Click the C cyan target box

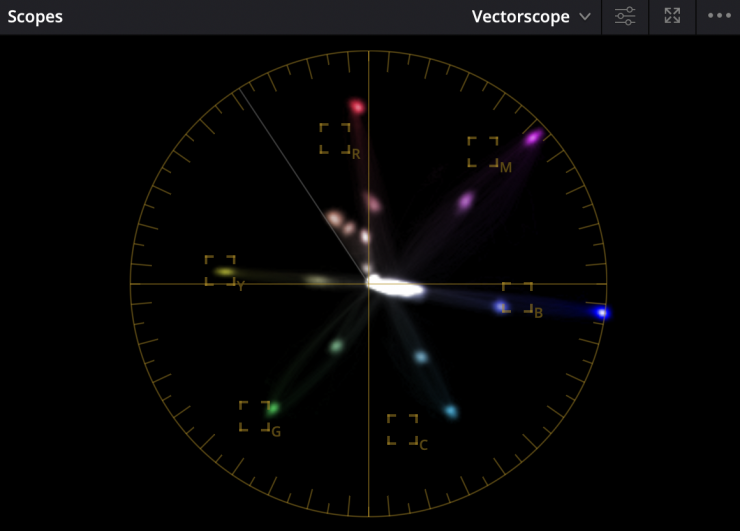(x=402, y=430)
